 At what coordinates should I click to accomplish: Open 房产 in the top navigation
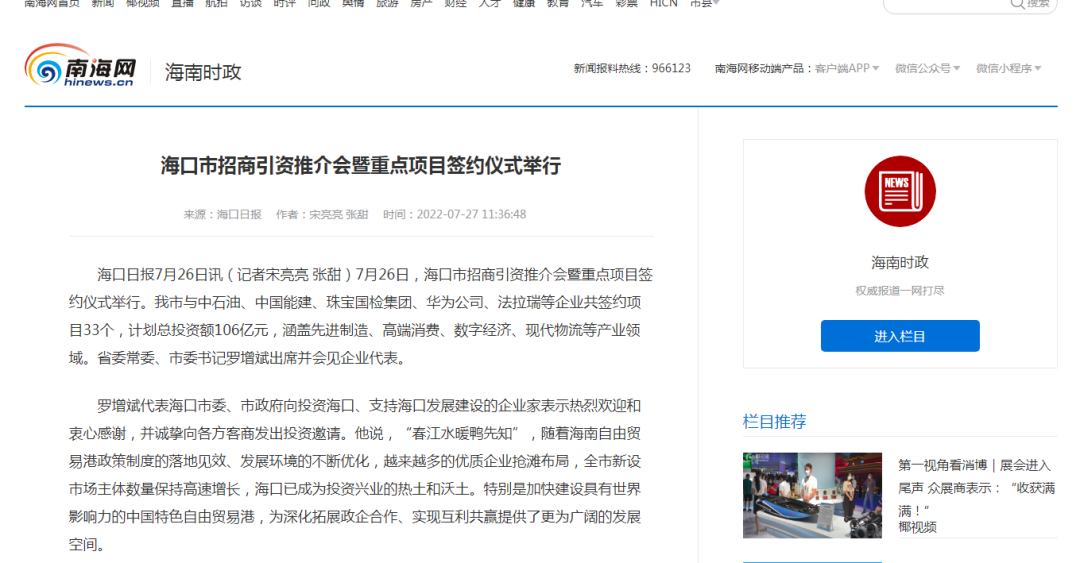[x=421, y=4]
